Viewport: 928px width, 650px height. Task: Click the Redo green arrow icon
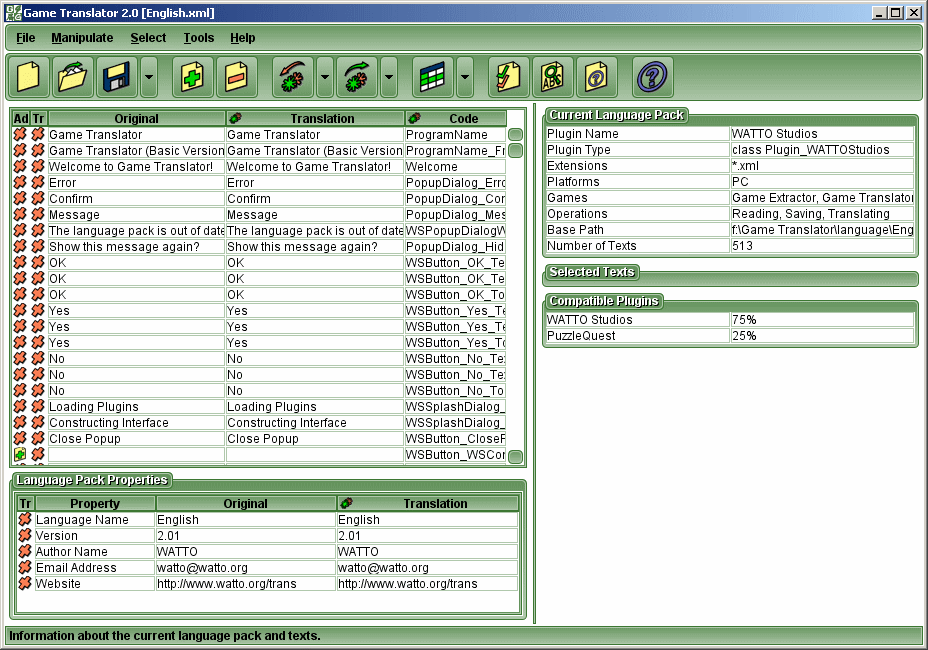pyautogui.click(x=357, y=77)
